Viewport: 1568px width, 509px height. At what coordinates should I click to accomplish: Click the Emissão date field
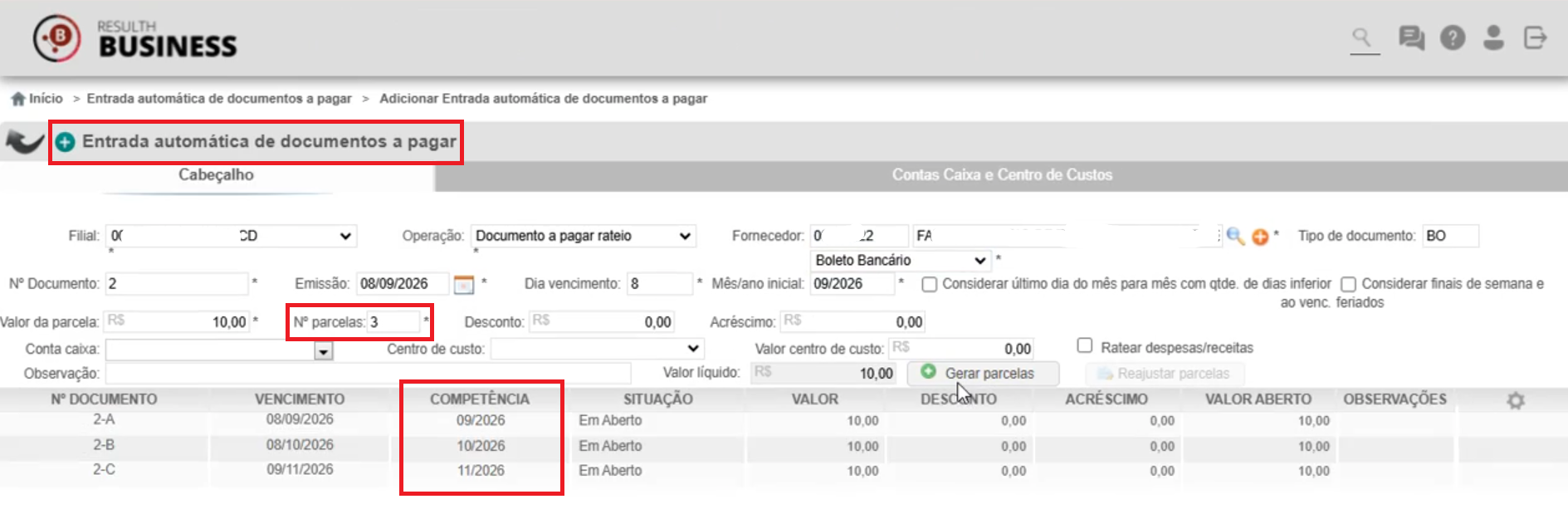403,284
